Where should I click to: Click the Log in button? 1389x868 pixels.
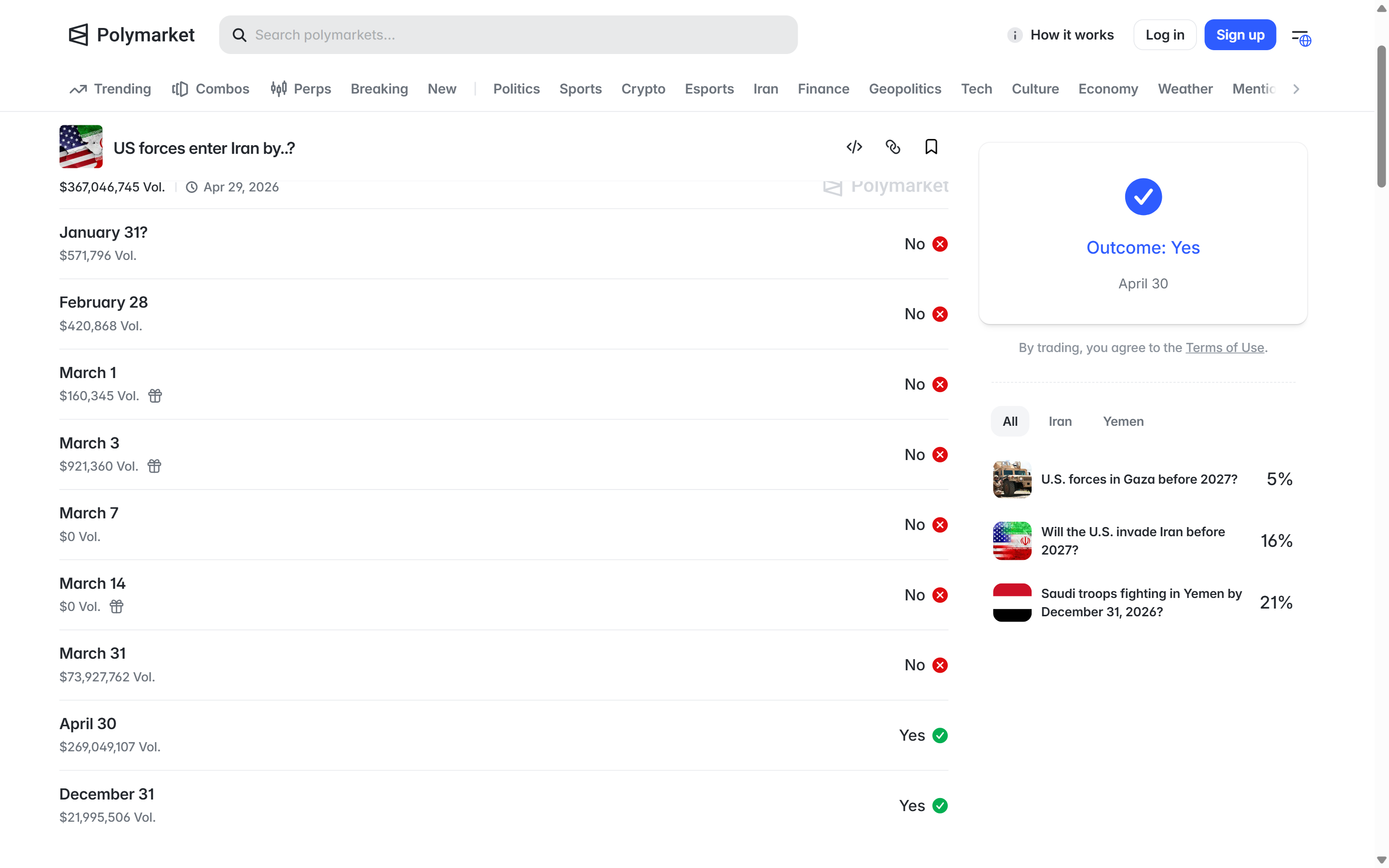click(x=1165, y=35)
